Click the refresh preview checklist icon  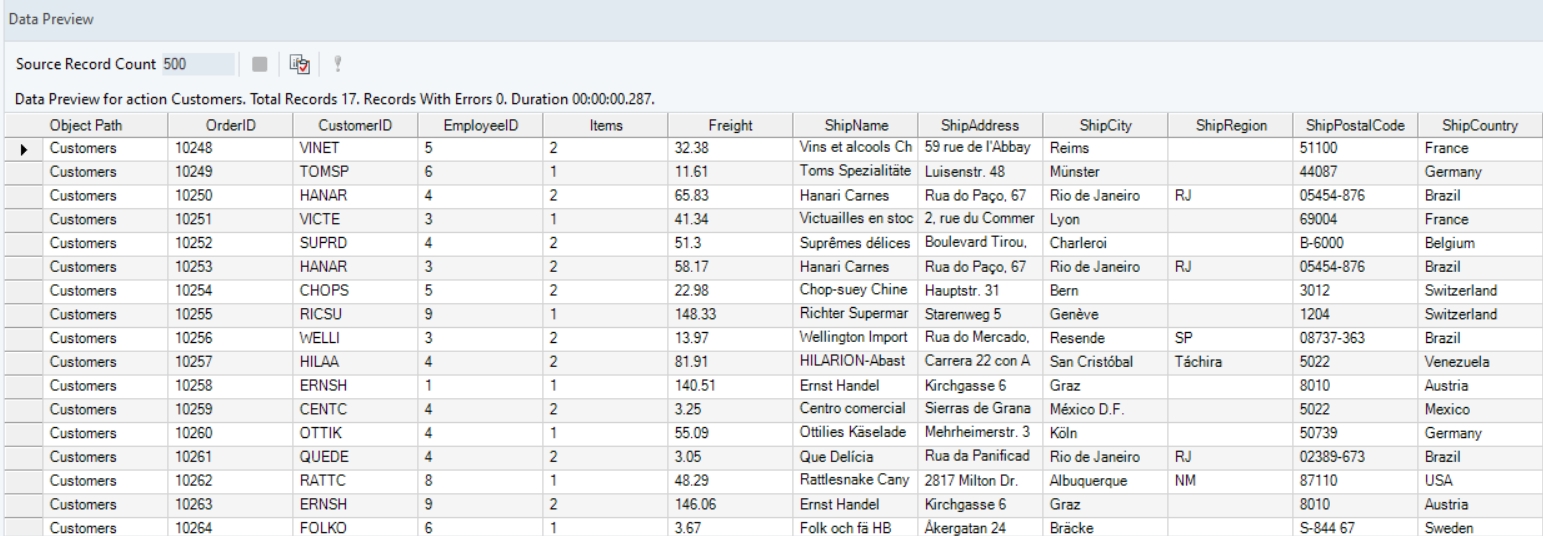pos(298,65)
